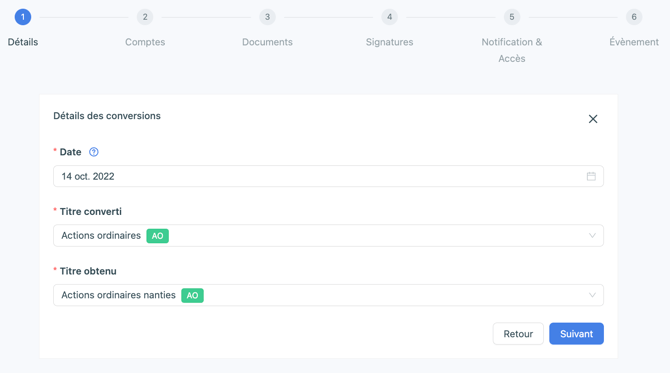Image resolution: width=670 pixels, height=373 pixels.
Task: Select the Notification & Accès step label
Action: pyautogui.click(x=511, y=50)
